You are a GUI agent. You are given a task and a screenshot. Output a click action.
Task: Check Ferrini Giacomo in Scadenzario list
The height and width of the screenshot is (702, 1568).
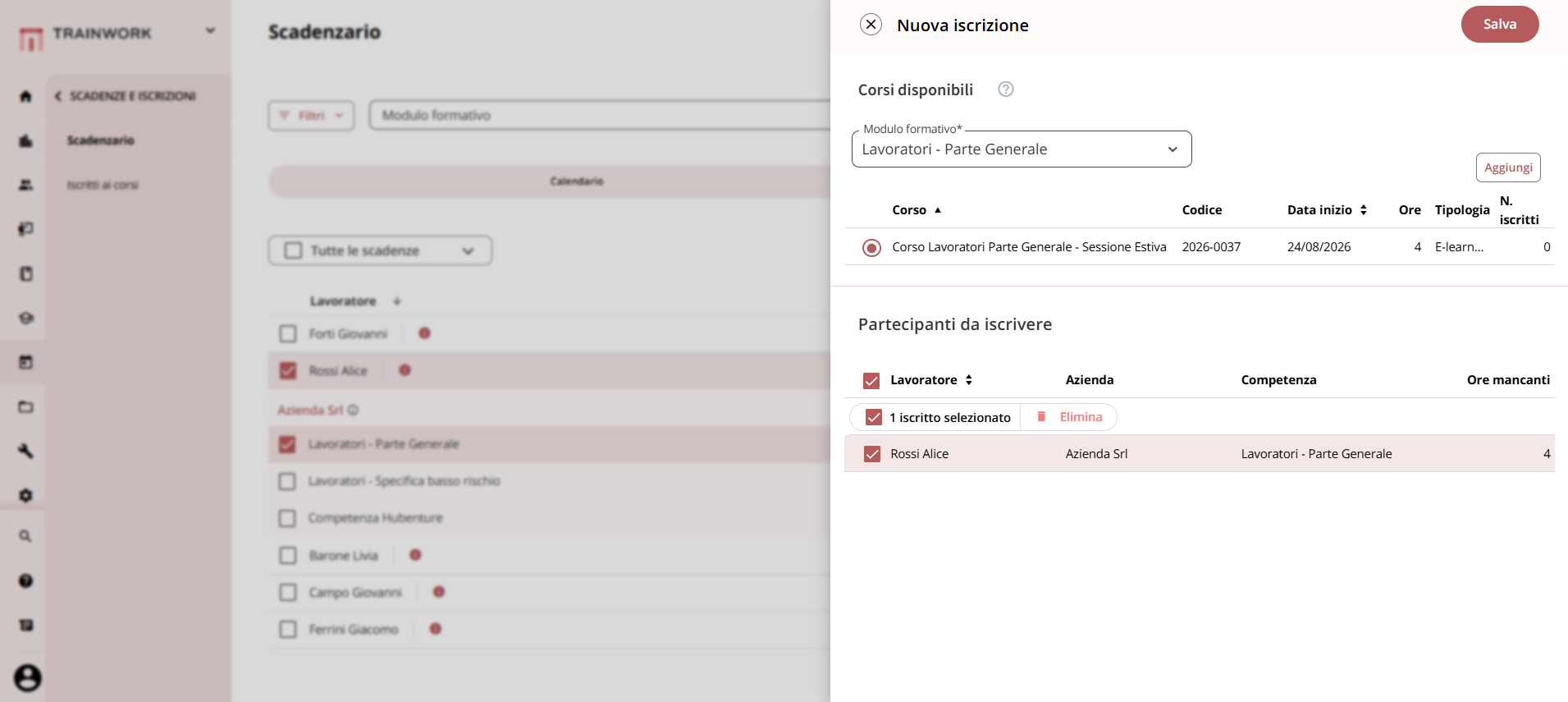288,630
